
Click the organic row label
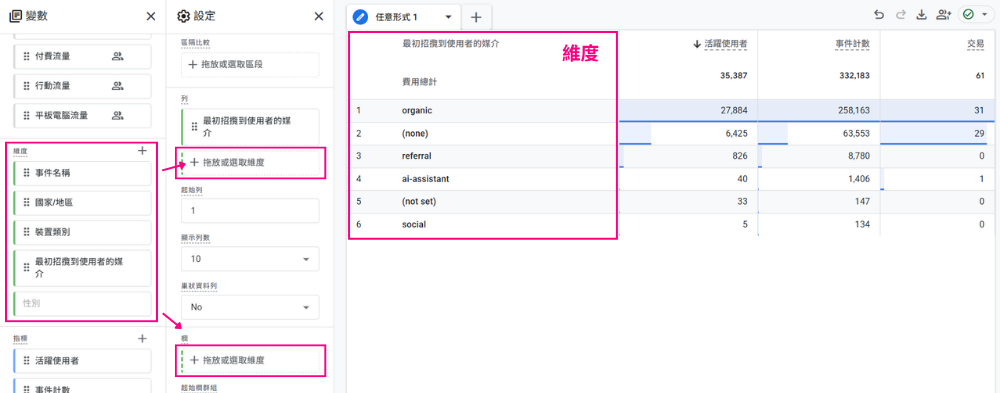pos(417,110)
